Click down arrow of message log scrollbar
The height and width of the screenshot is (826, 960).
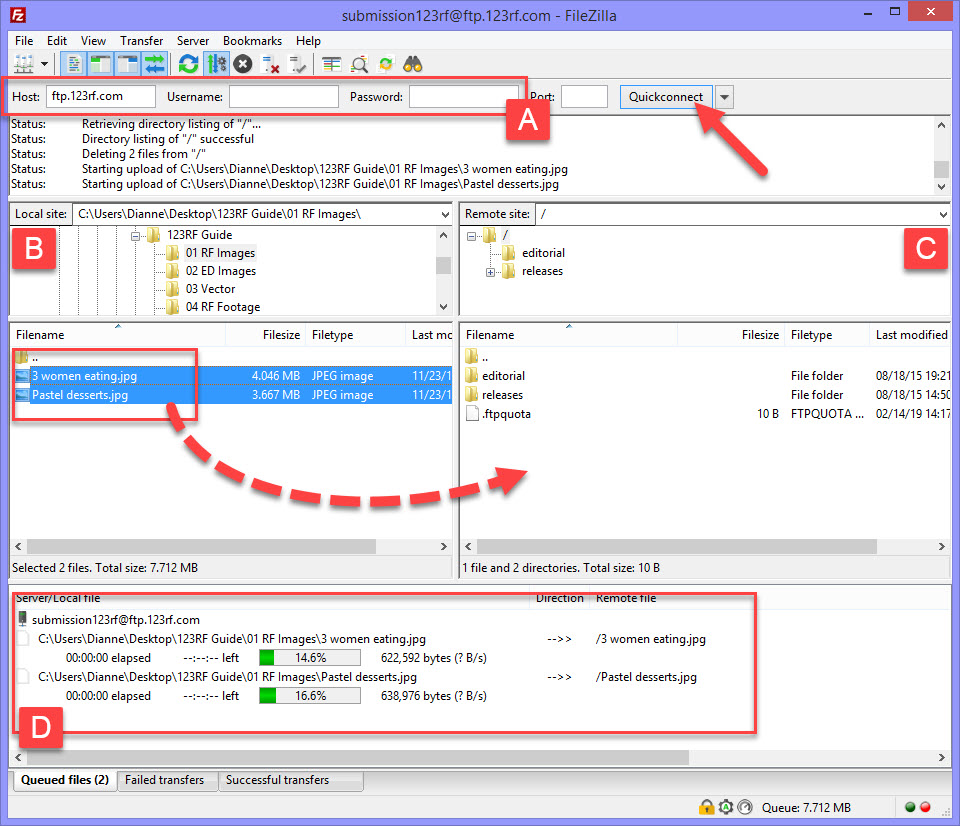pyautogui.click(x=942, y=187)
